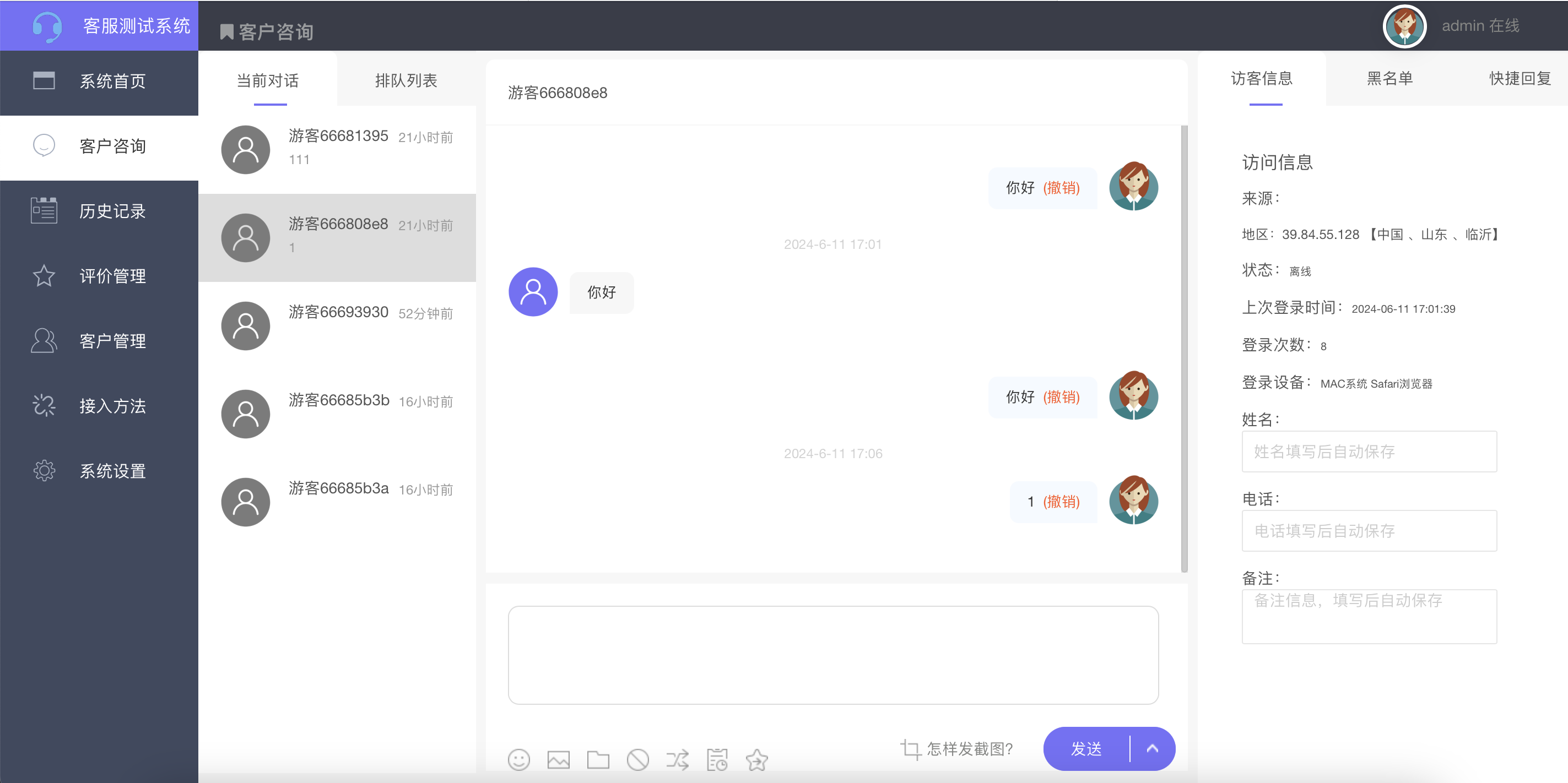Select 评价管理 in the left sidebar
This screenshot has width=1568, height=783.
[x=112, y=276]
